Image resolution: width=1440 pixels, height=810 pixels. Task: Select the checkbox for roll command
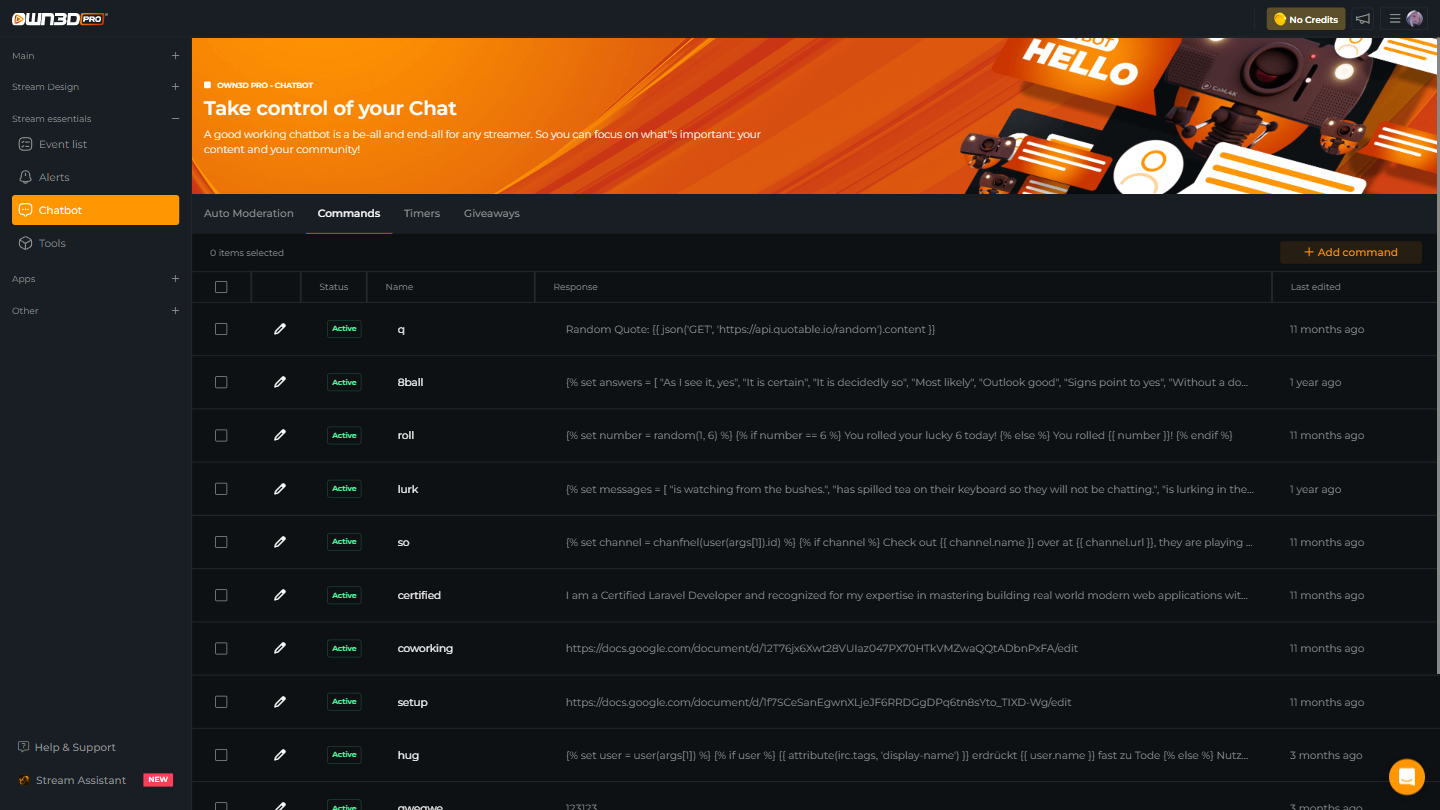coord(221,436)
